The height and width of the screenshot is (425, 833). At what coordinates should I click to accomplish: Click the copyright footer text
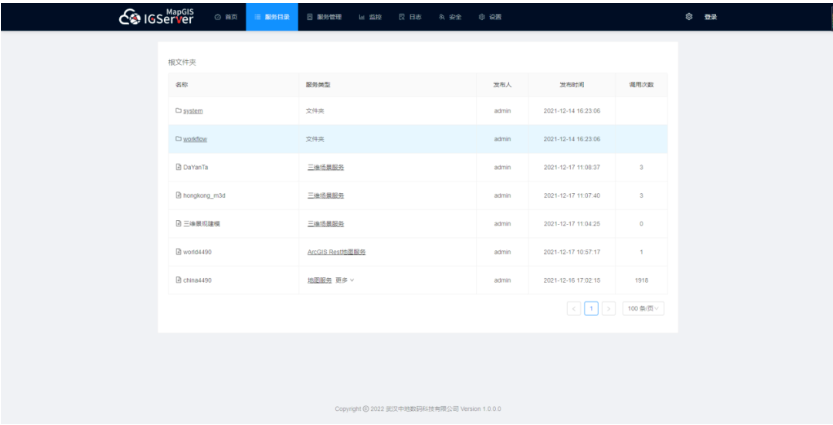[418, 409]
